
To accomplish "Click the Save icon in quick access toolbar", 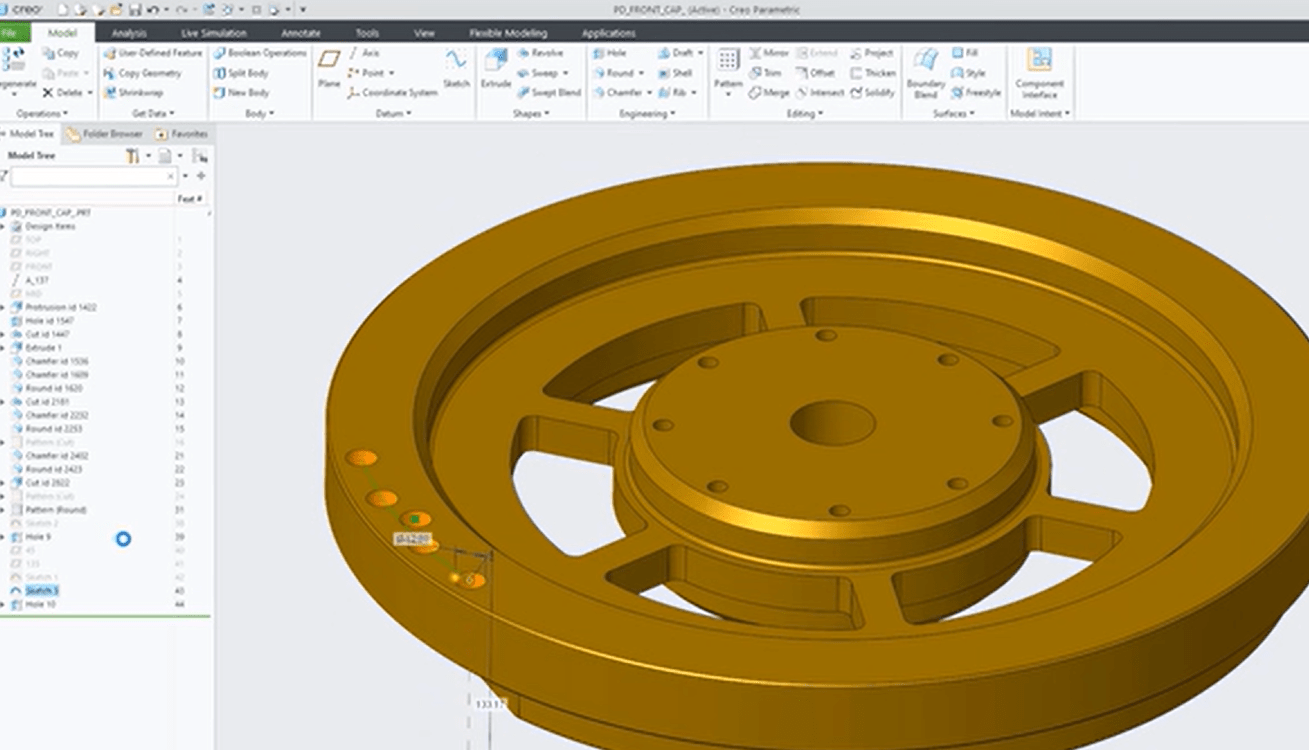I will pyautogui.click(x=134, y=10).
